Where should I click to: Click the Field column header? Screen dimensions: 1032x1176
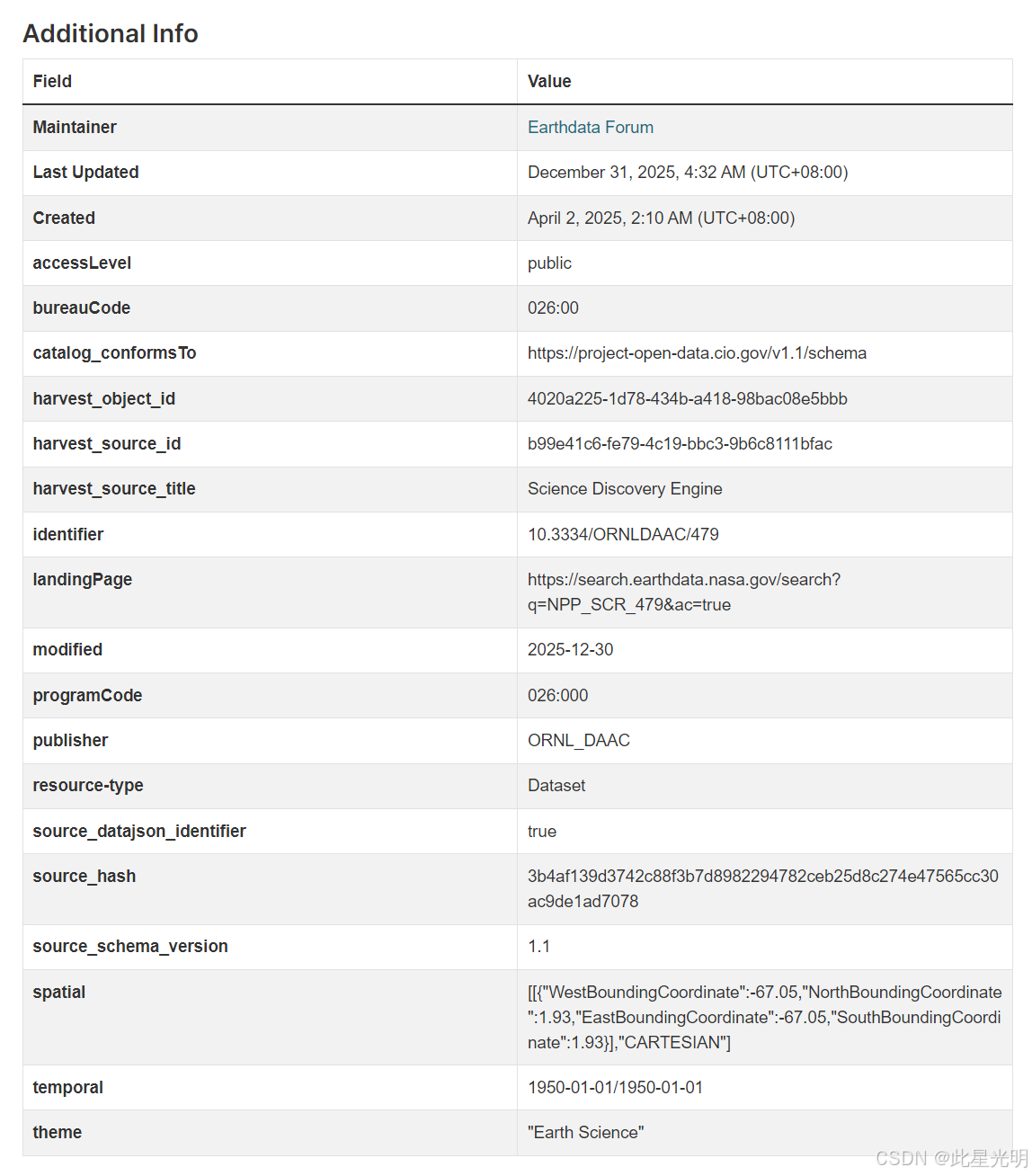(x=52, y=82)
